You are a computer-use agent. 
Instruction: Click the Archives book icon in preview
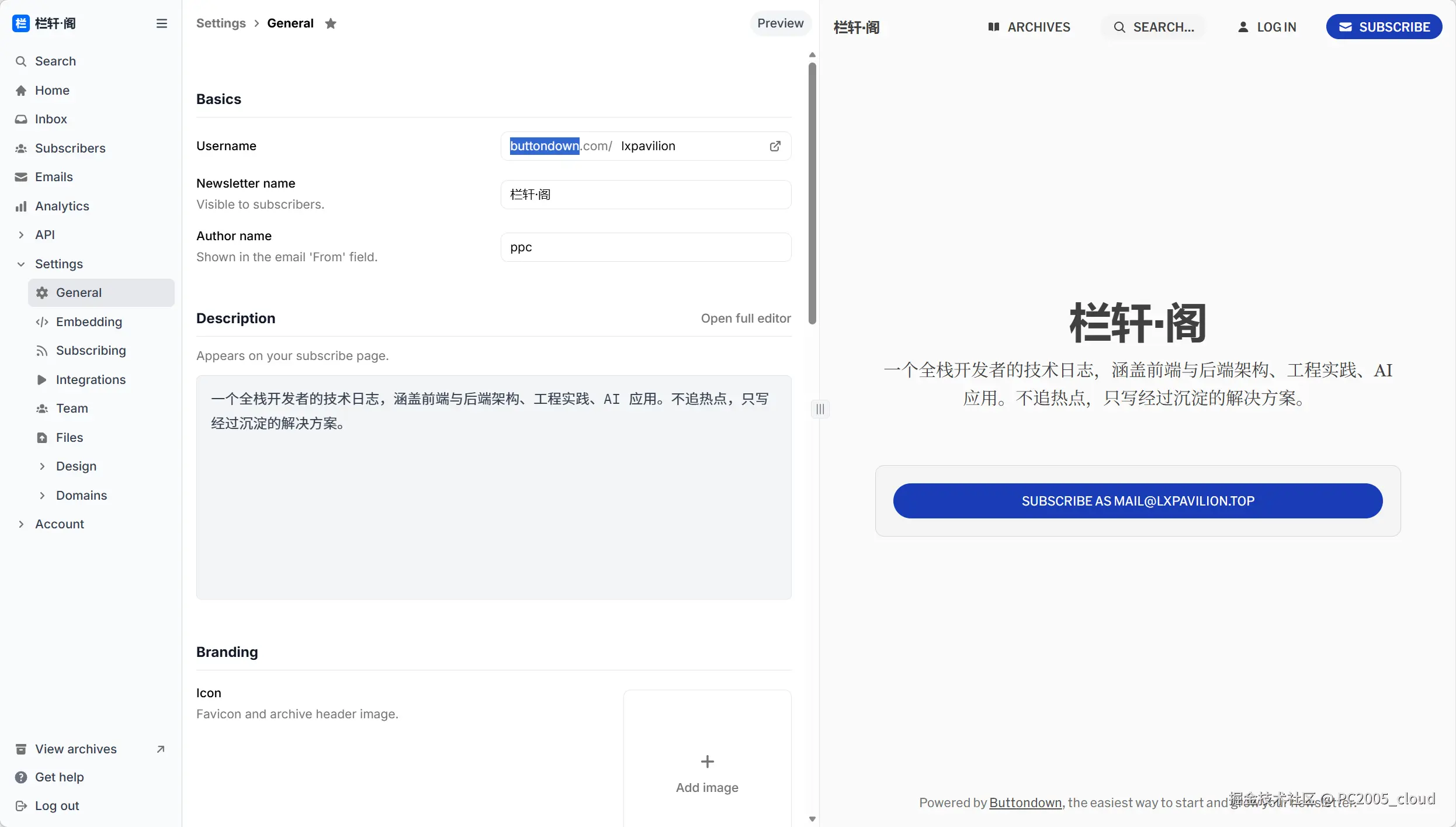994,27
